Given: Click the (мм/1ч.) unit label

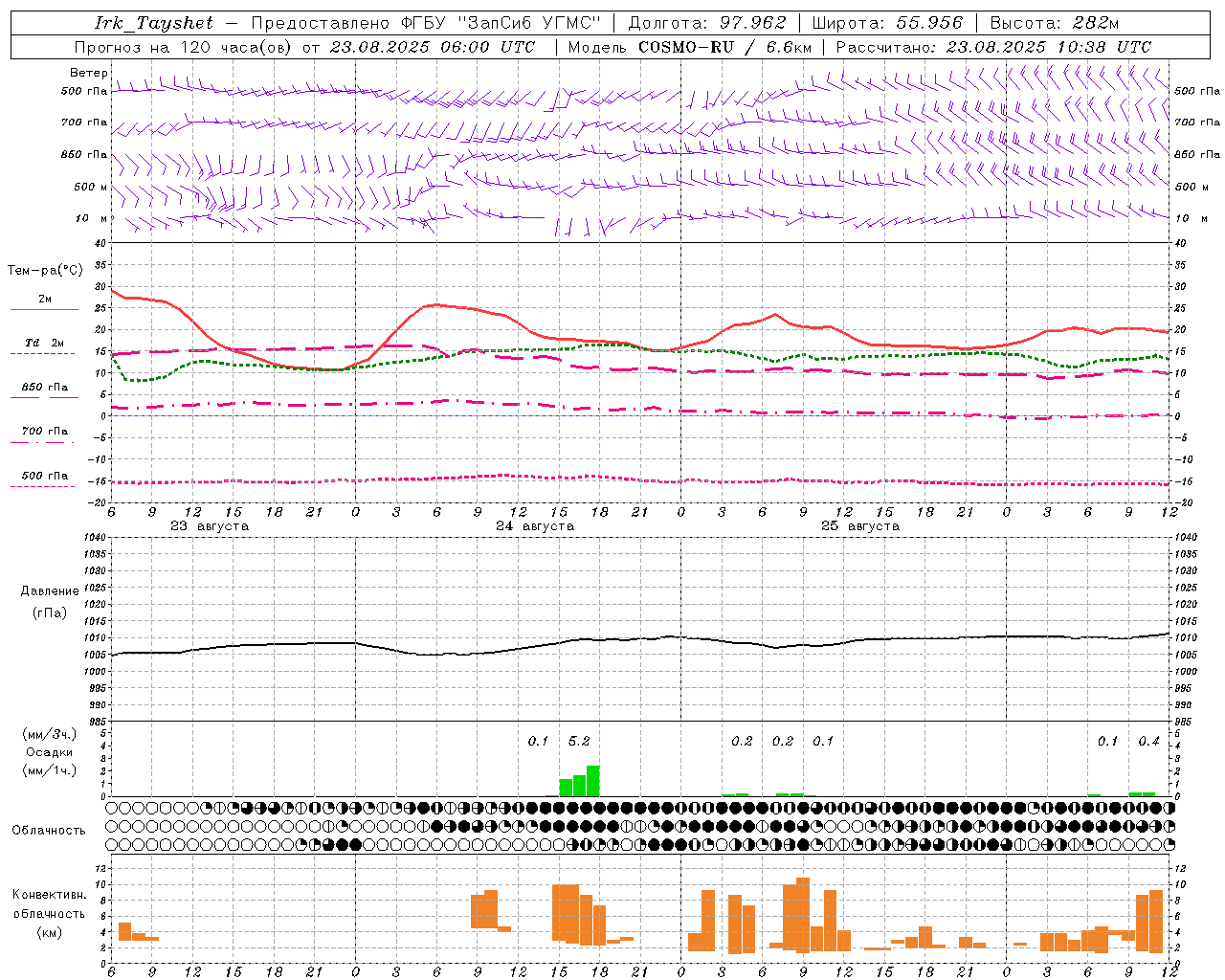Looking at the screenshot, I should point(50,770).
